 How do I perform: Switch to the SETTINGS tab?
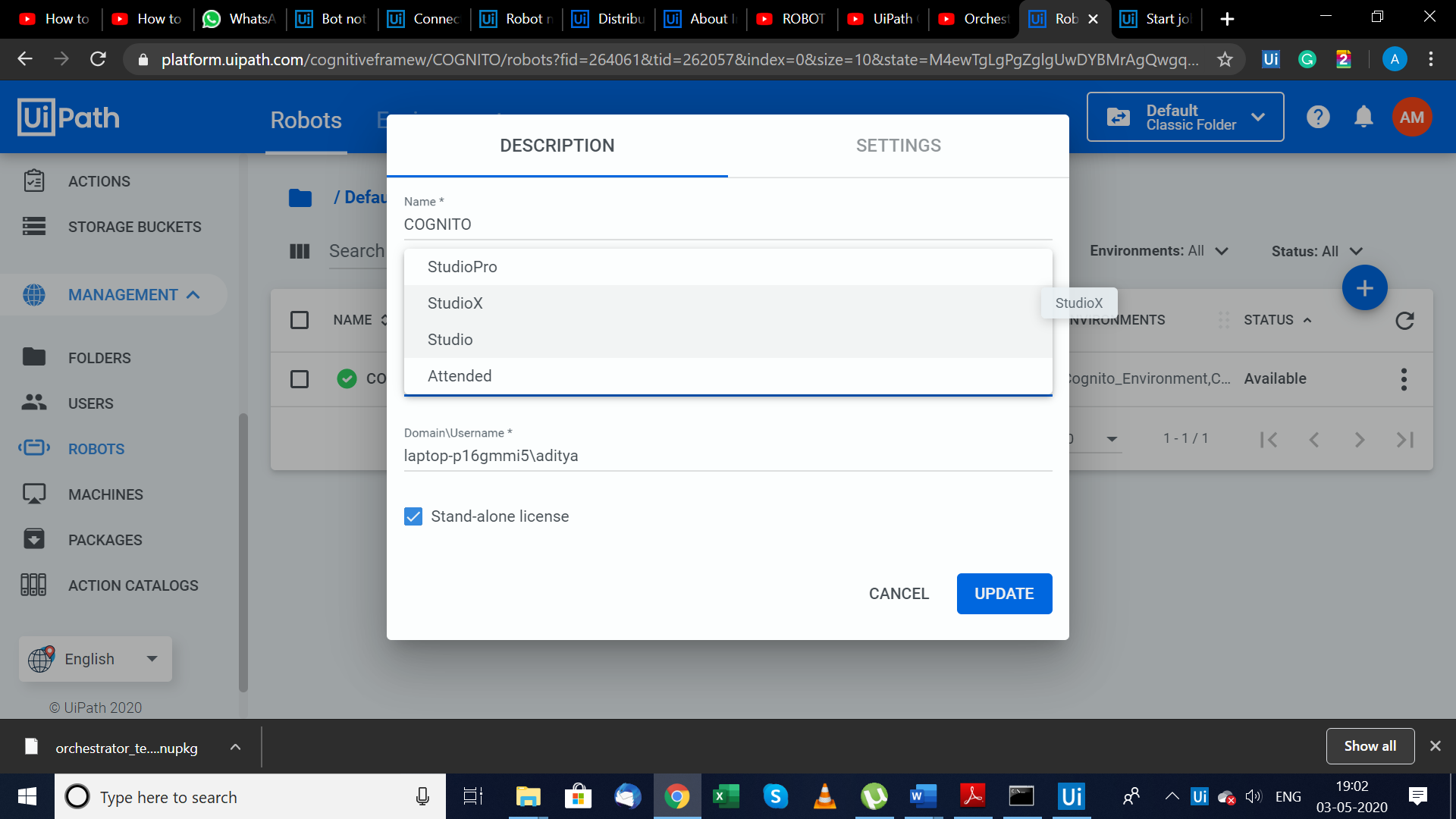point(899,146)
